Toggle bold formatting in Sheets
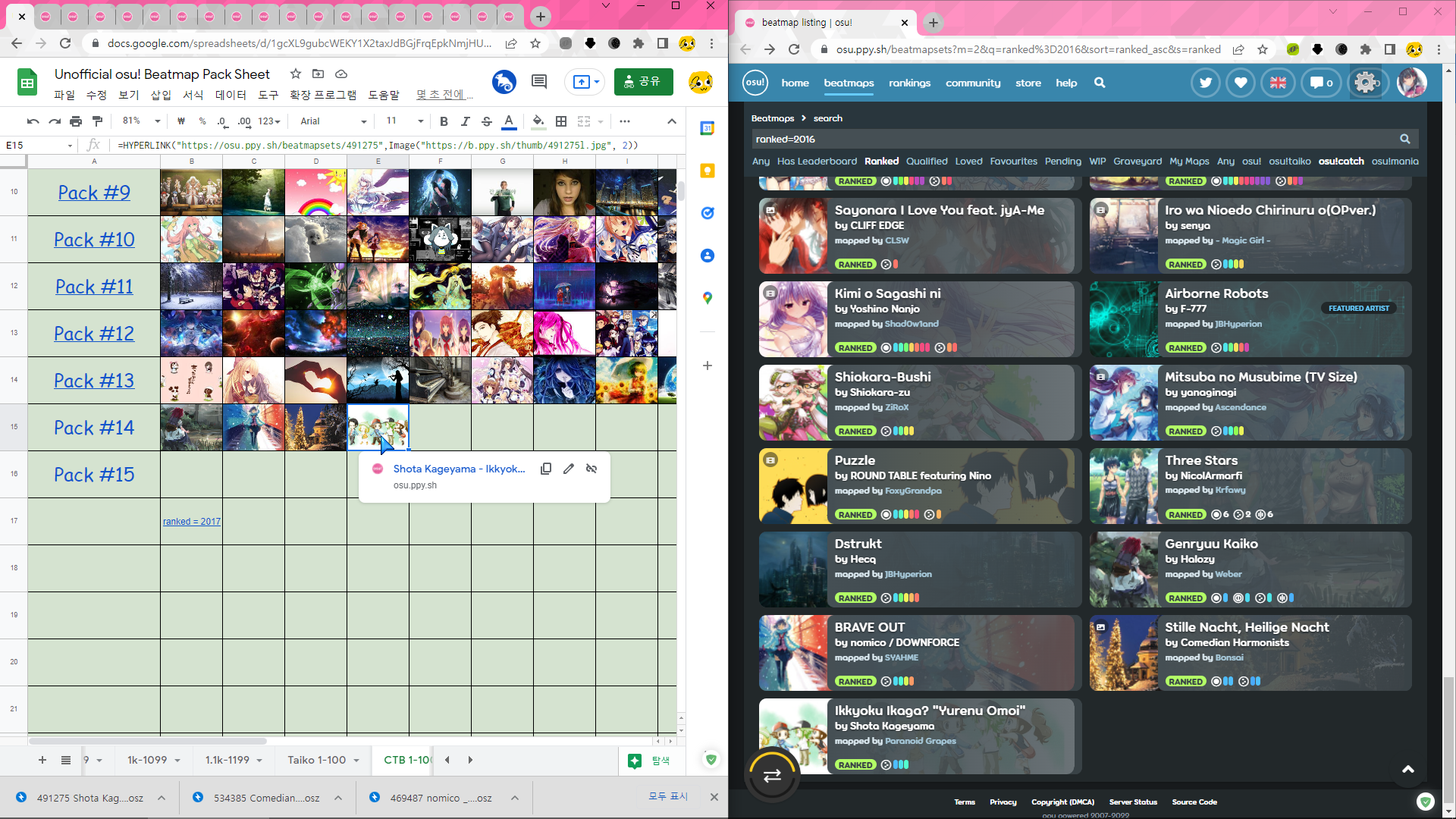Image resolution: width=1456 pixels, height=819 pixels. coord(444,121)
